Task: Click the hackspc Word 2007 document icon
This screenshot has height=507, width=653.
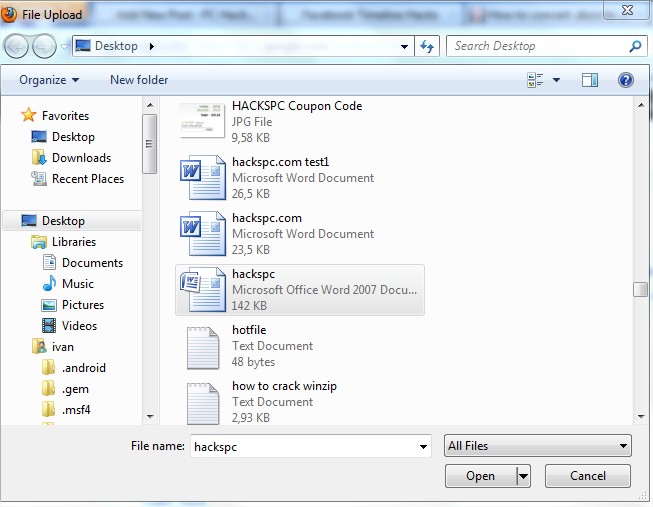Action: (x=202, y=290)
